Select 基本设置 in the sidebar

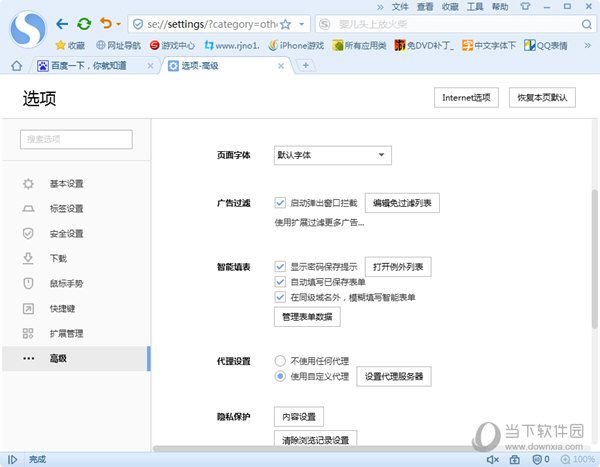75,184
